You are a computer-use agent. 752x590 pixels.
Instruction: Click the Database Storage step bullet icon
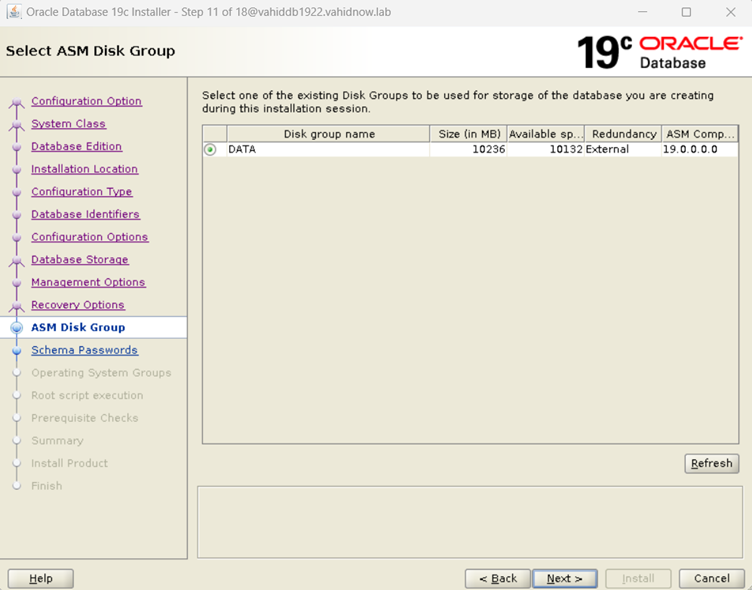16,260
